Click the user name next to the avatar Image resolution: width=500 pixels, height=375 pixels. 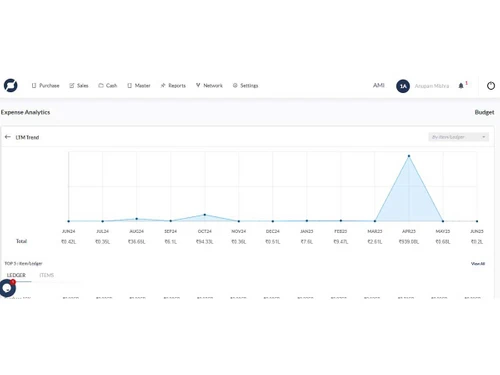coord(432,86)
